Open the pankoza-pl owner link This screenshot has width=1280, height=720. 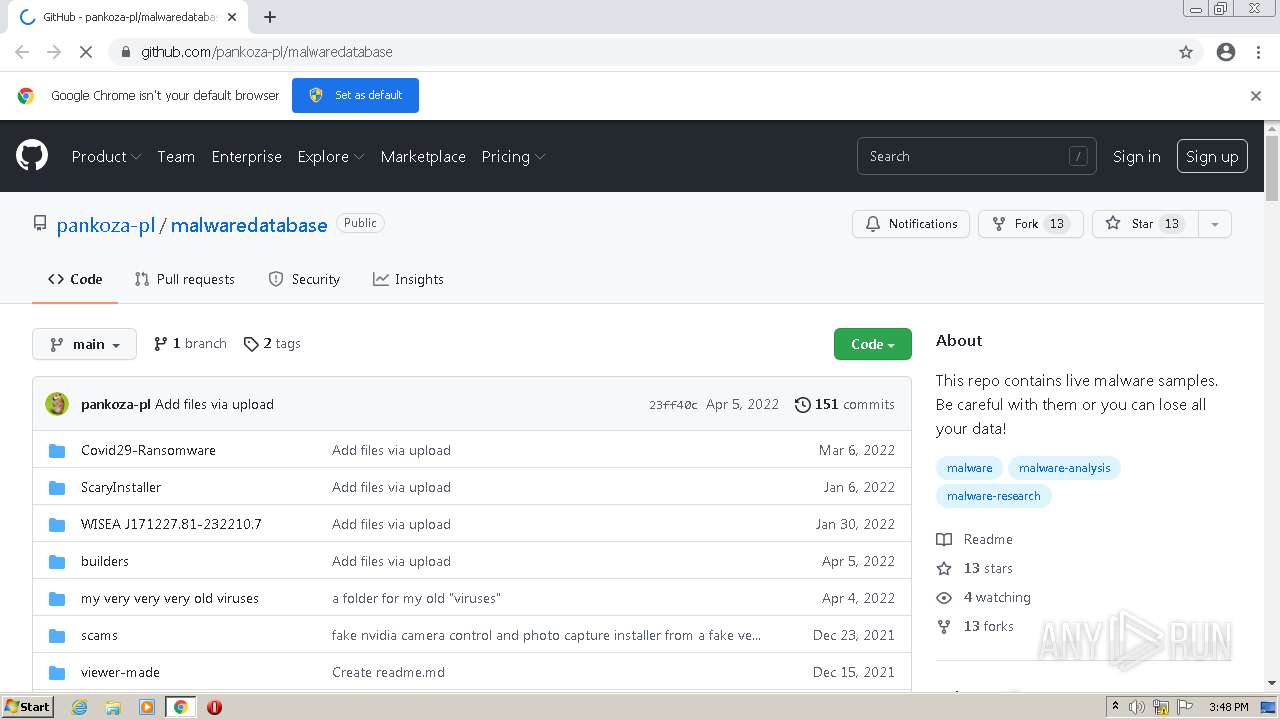click(x=106, y=225)
